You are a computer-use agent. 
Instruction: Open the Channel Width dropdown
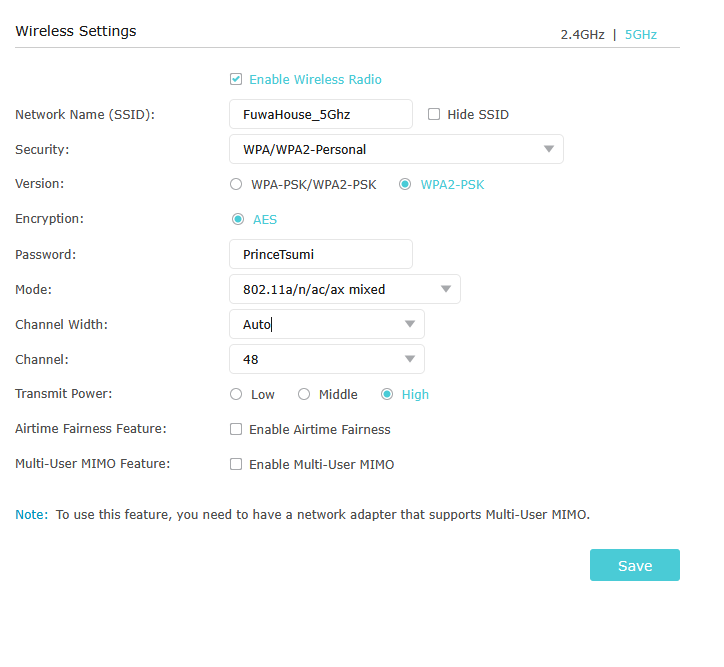[x=326, y=324]
